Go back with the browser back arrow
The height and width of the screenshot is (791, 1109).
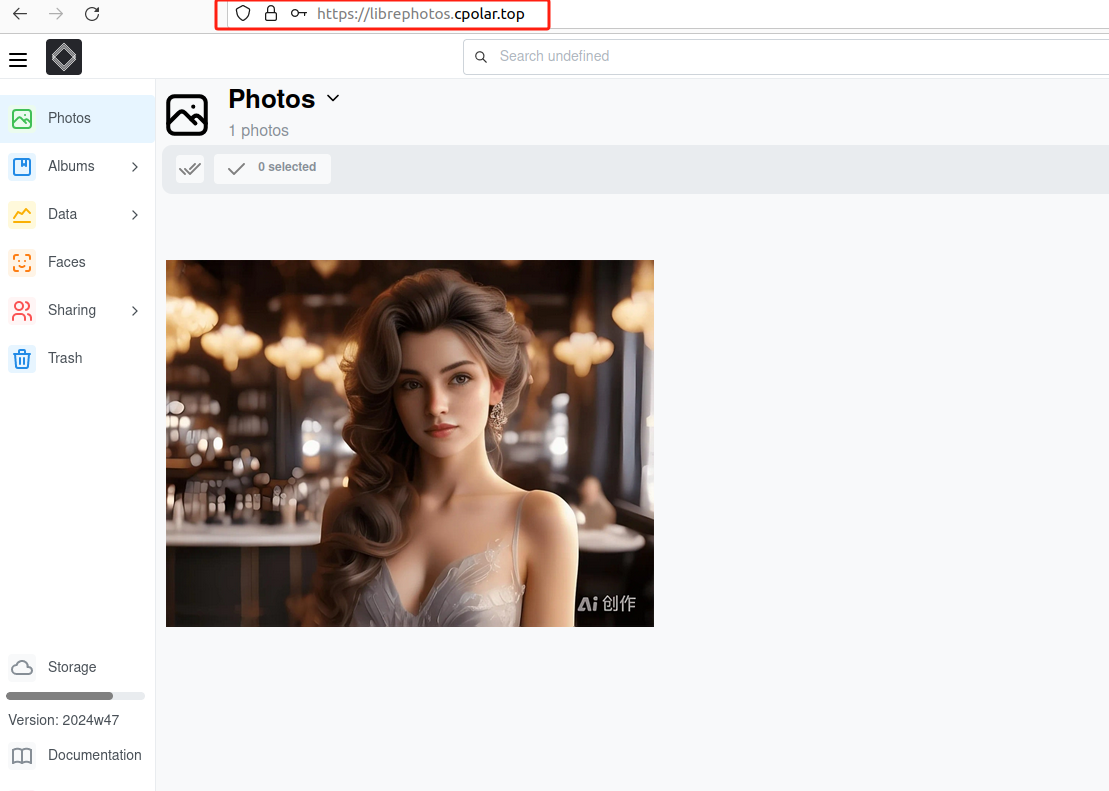click(20, 13)
